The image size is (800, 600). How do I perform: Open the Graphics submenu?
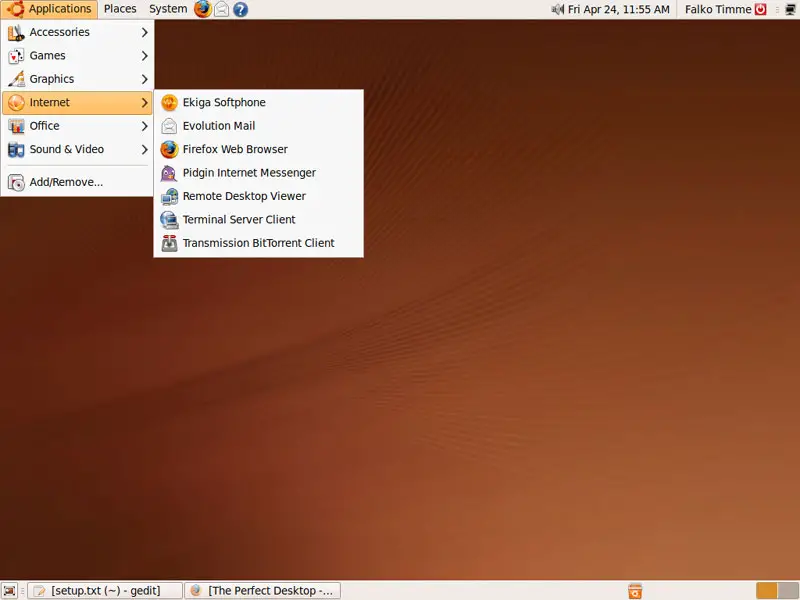click(78, 79)
